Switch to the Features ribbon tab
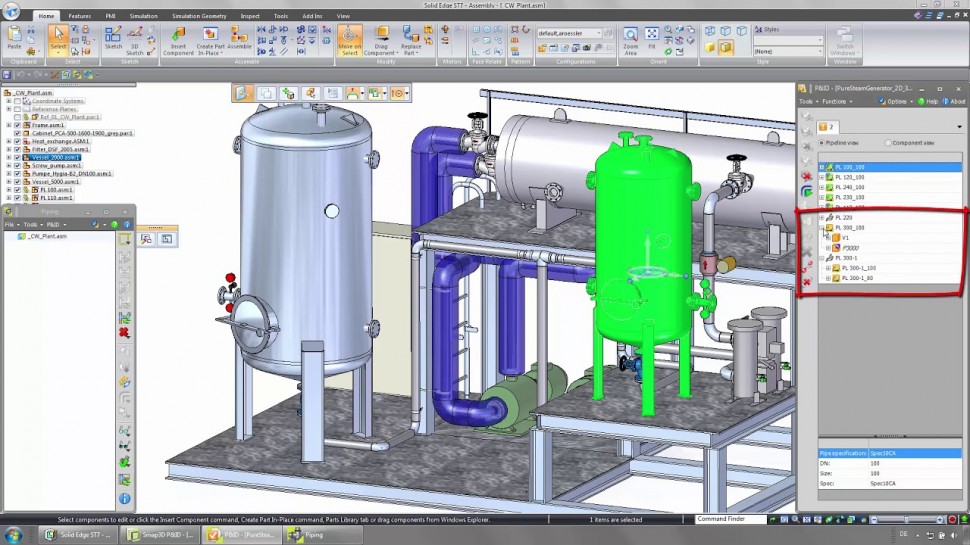This screenshot has height=545, width=970. [79, 16]
